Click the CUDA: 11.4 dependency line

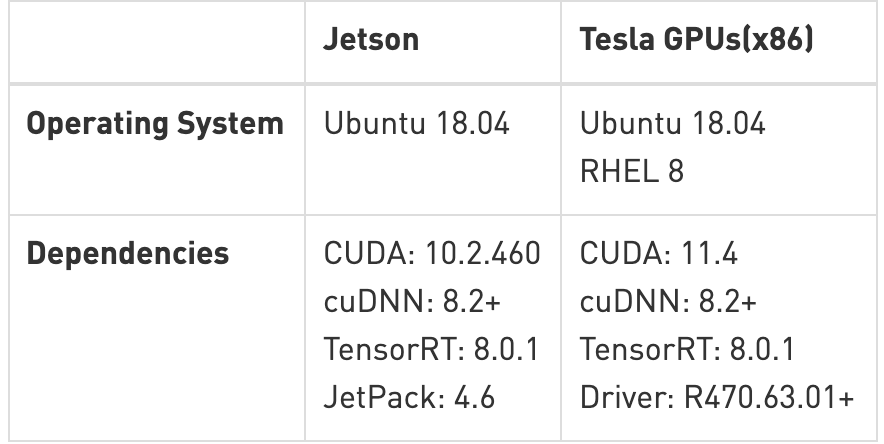(658, 253)
